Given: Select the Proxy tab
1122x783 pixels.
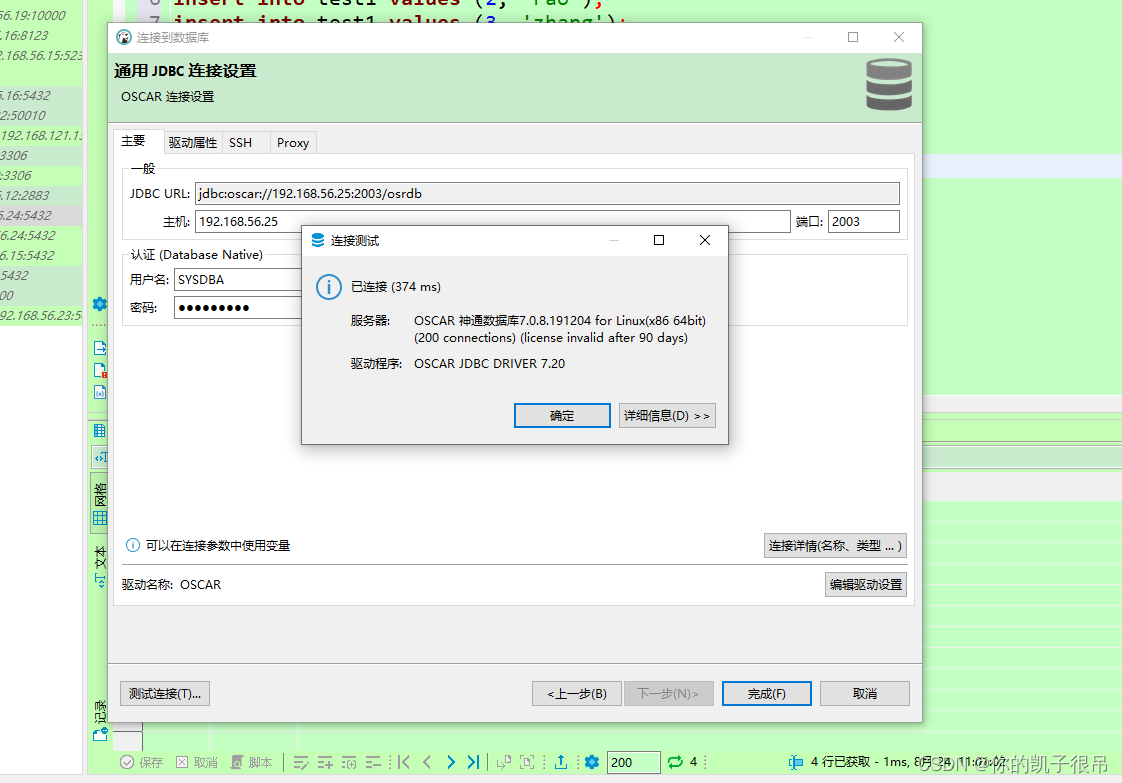Looking at the screenshot, I should click(292, 141).
